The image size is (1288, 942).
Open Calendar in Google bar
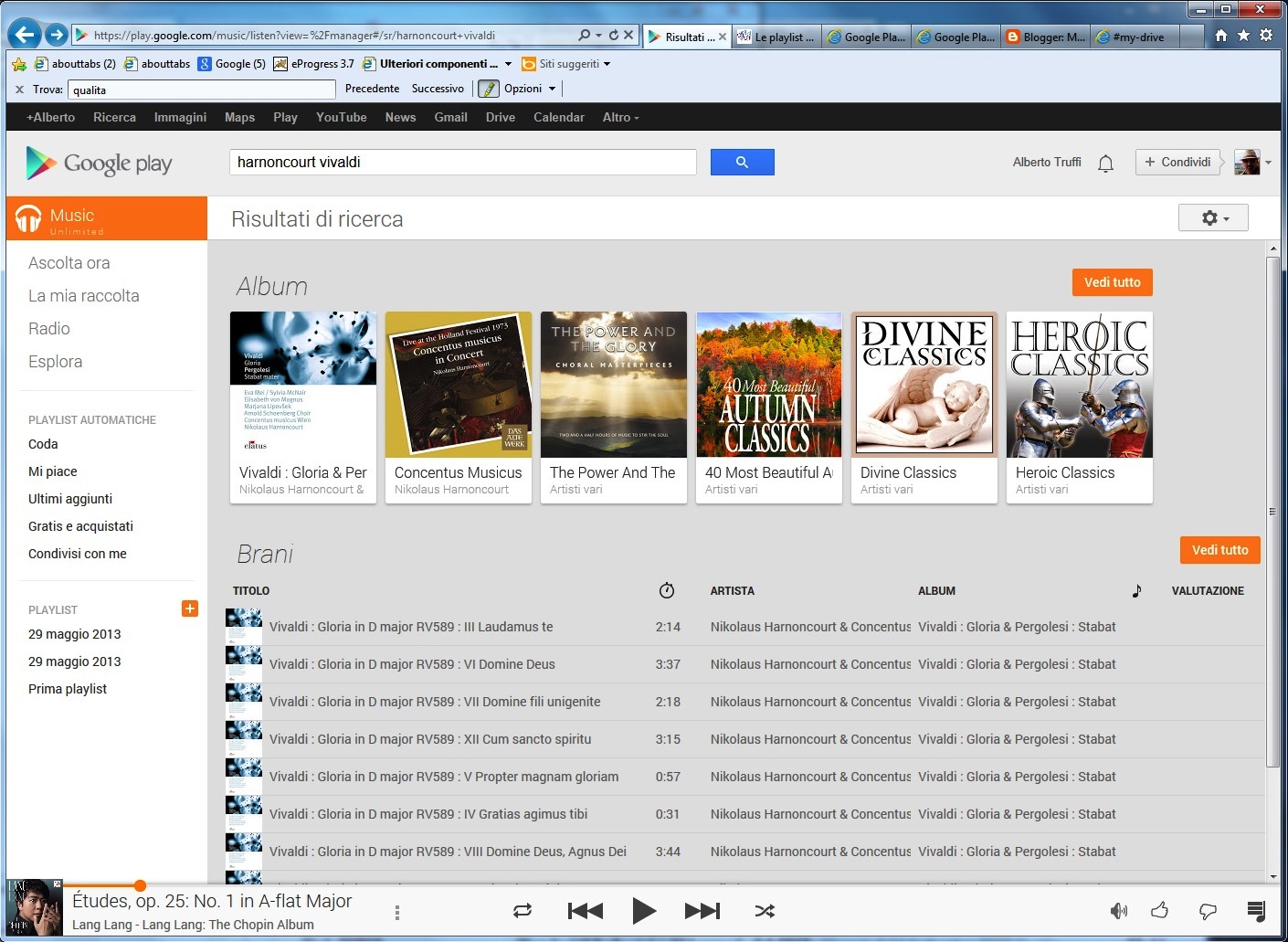[x=558, y=117]
